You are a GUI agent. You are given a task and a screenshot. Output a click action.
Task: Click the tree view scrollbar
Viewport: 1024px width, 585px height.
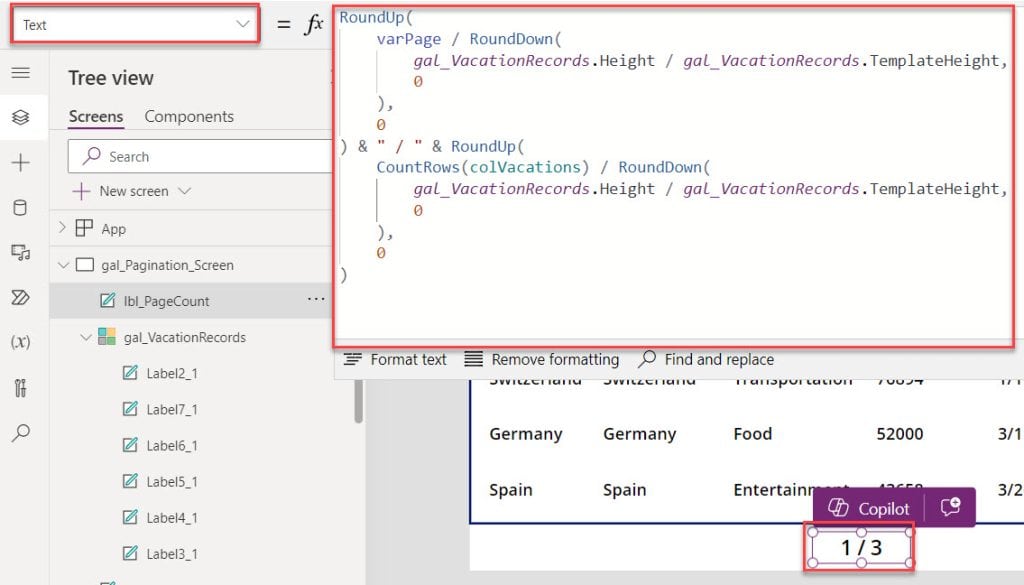click(358, 400)
